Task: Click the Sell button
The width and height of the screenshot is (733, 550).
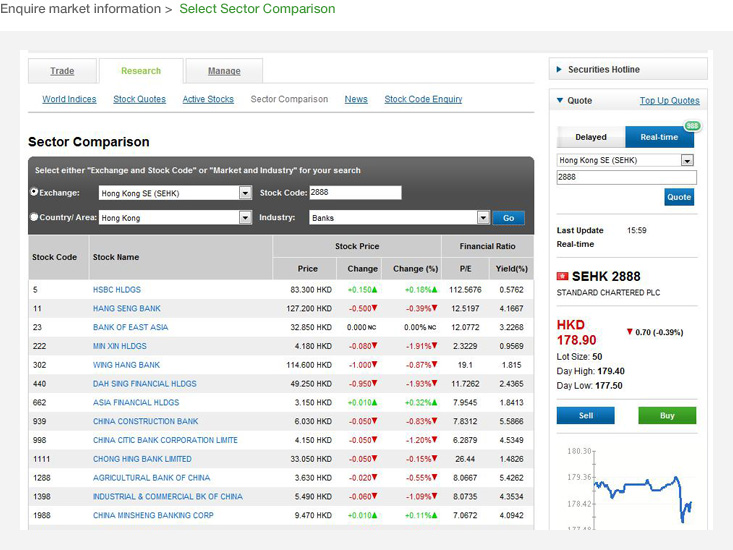Action: pyautogui.click(x=586, y=415)
